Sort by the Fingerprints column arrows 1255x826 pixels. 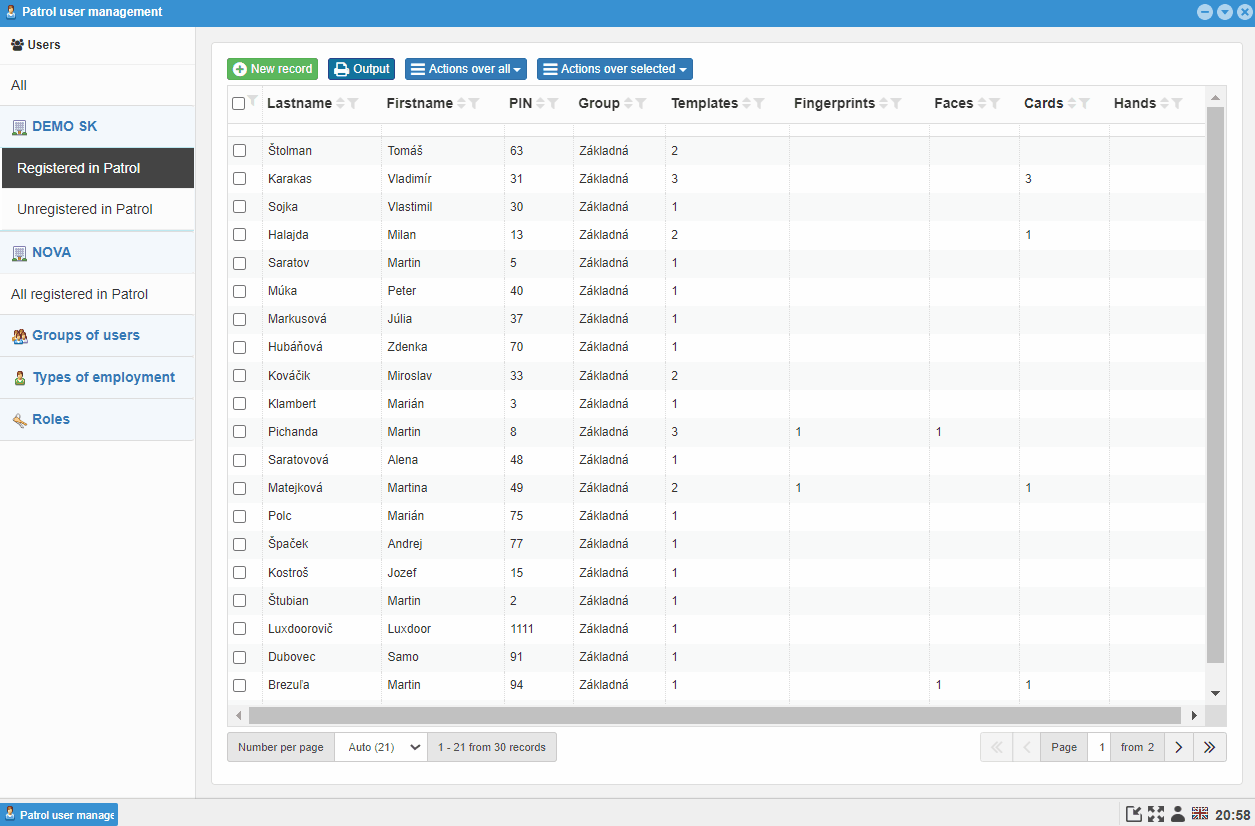(884, 103)
